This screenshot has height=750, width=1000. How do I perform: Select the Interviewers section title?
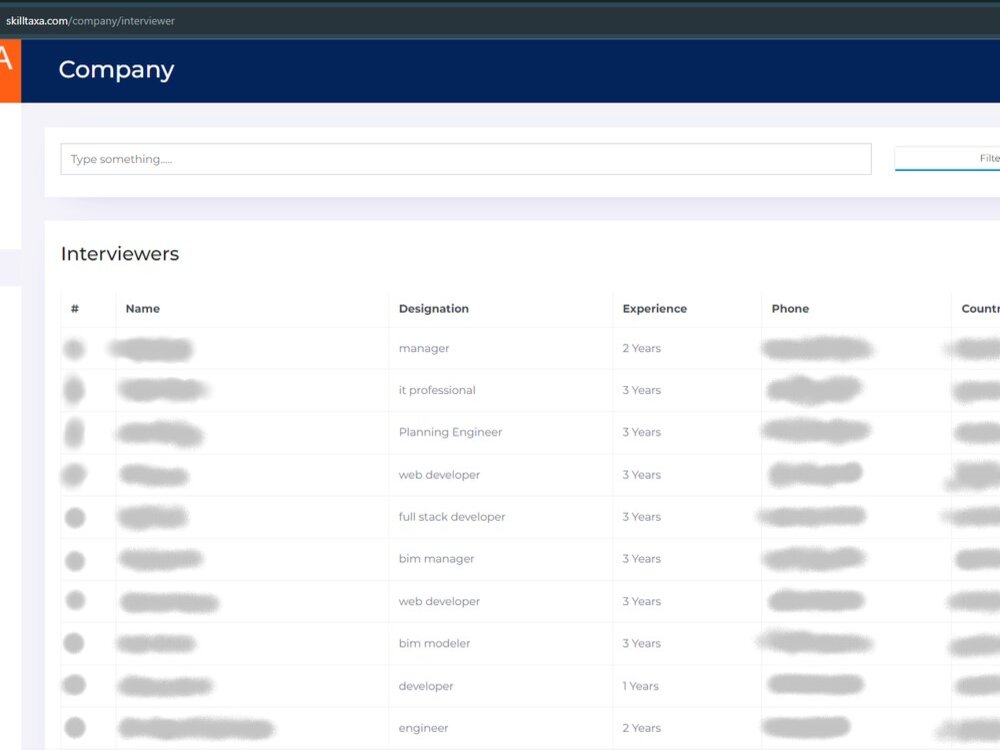tap(119, 253)
